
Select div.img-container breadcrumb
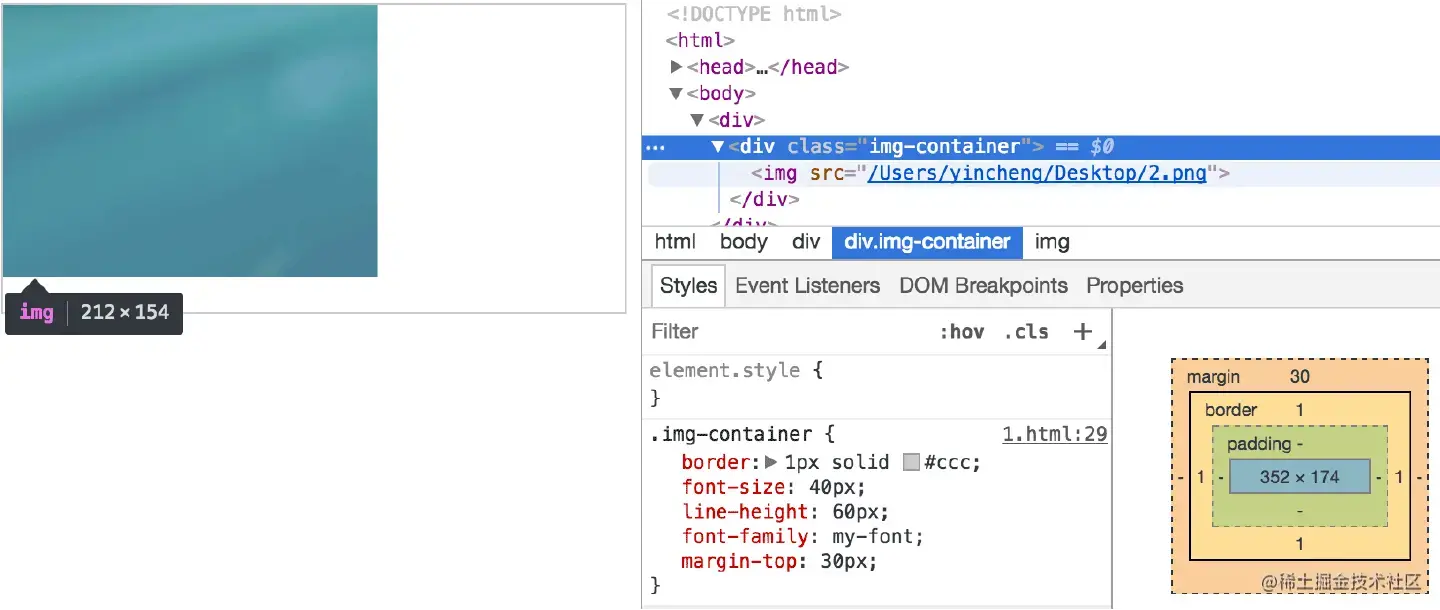[927, 242]
